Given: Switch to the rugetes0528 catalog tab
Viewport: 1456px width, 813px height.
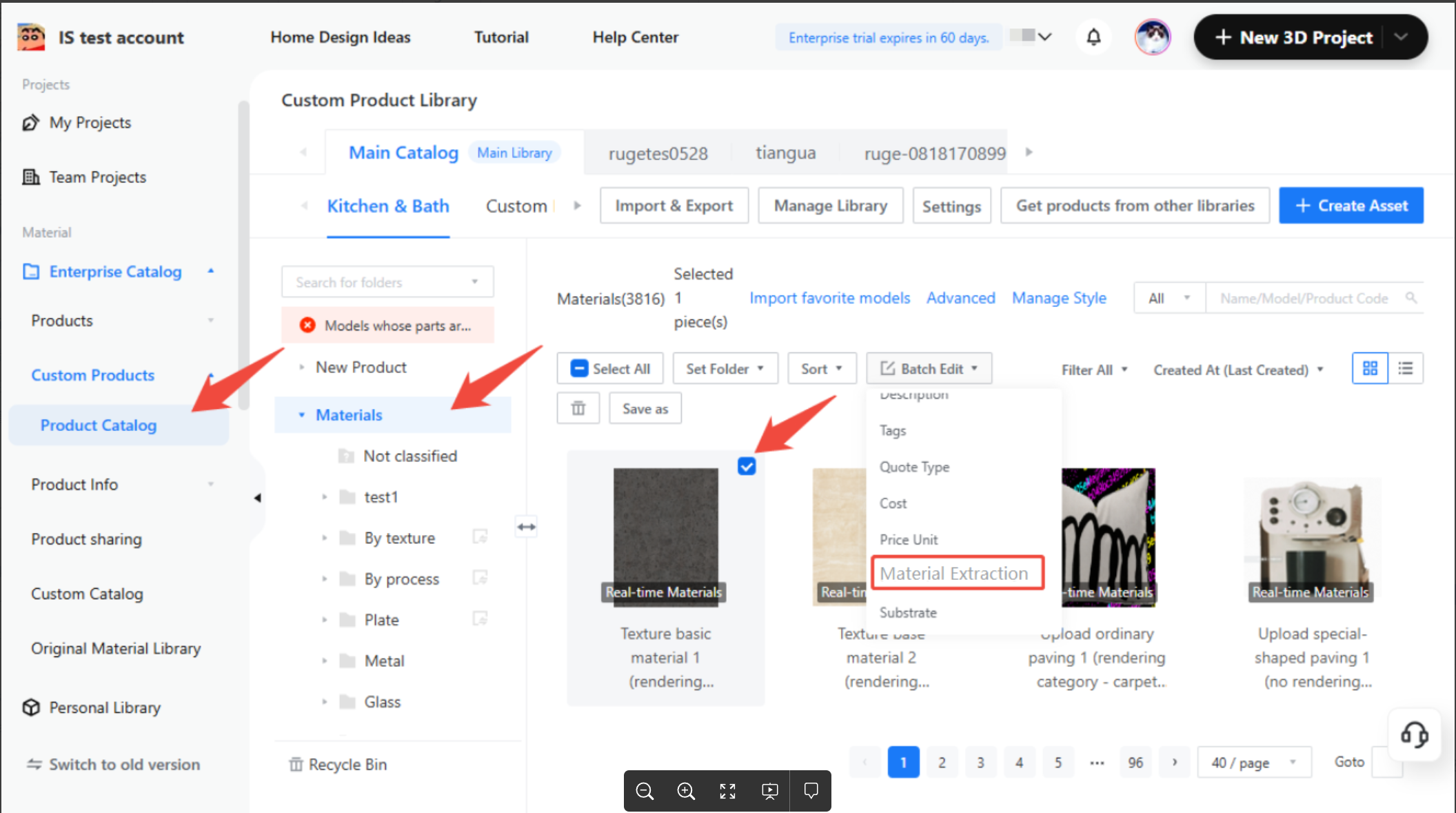Looking at the screenshot, I should point(658,153).
